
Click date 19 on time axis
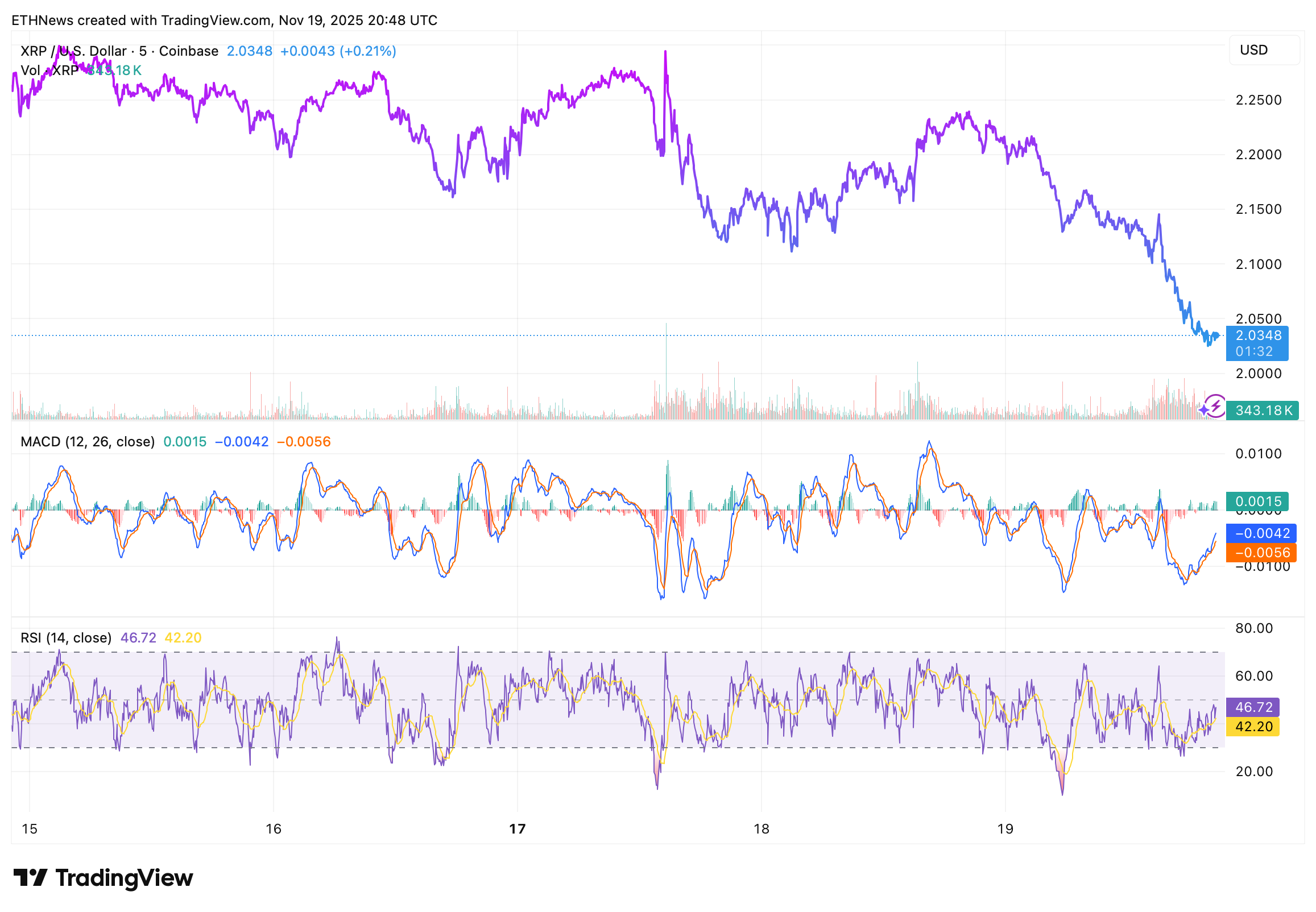[x=1004, y=828]
